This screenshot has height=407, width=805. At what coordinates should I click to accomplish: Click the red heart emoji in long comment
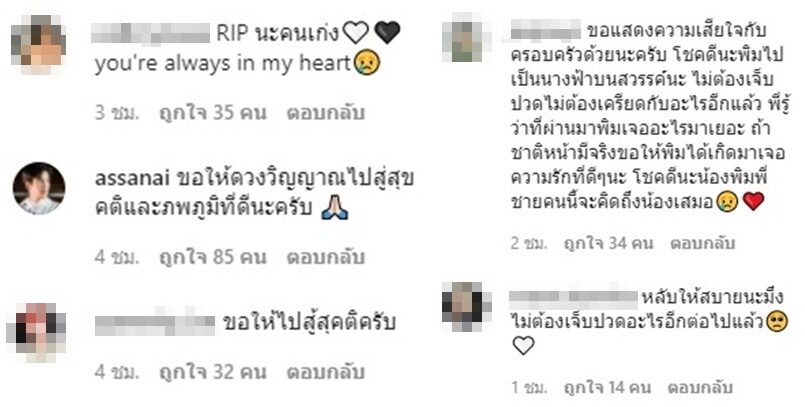click(x=753, y=201)
